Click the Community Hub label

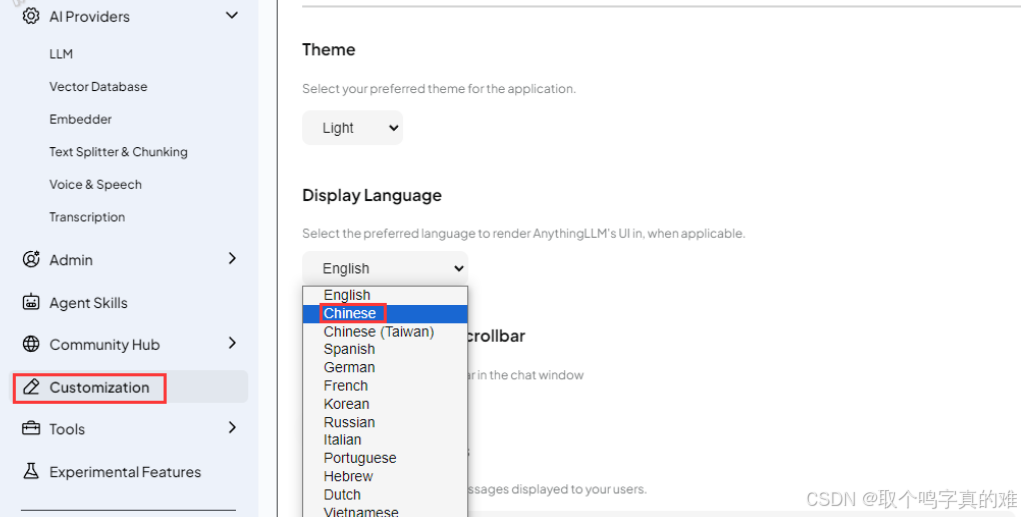pyautogui.click(x=104, y=344)
